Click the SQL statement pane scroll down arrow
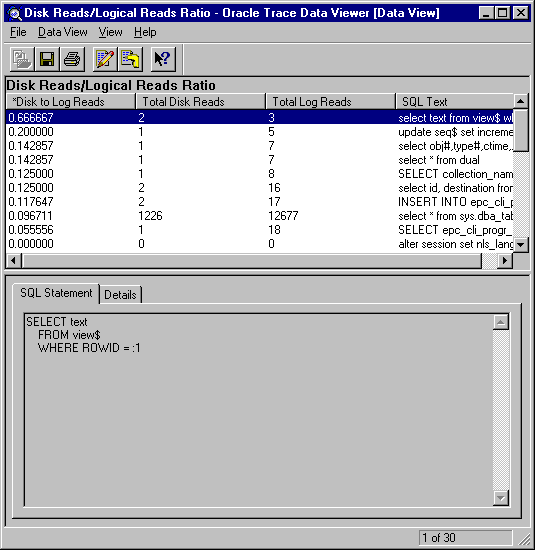Viewport: 535px width, 550px height. point(501,498)
